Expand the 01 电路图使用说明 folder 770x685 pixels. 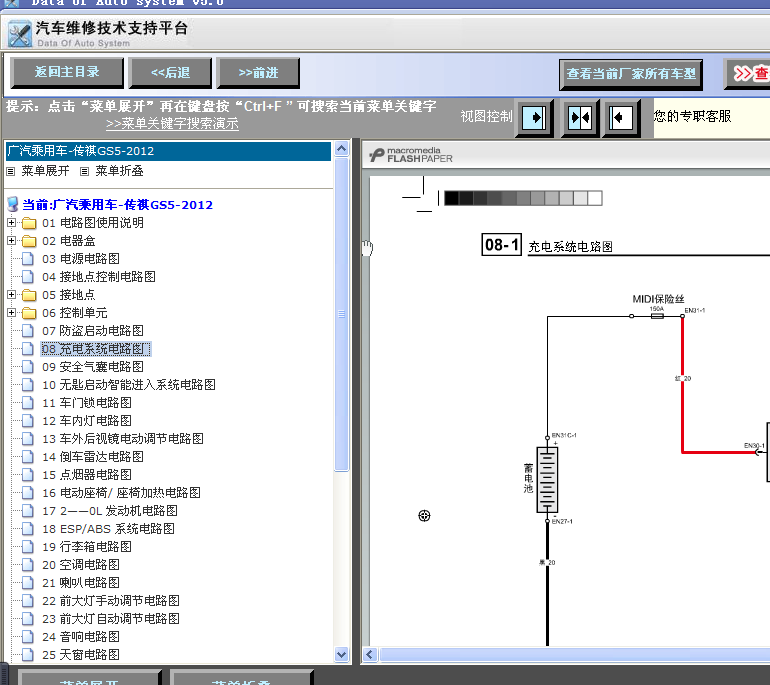point(11,223)
